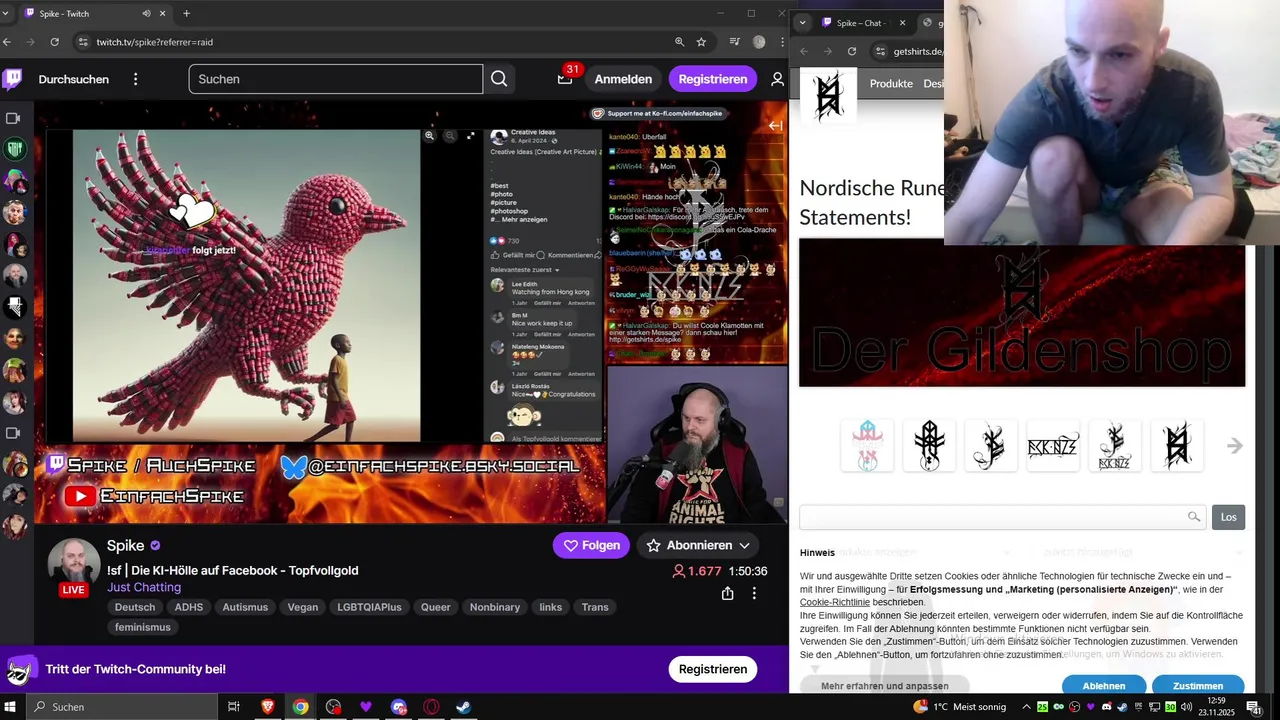This screenshot has height=720, width=1280.
Task: Click the Chrome profile avatar
Action: (759, 42)
